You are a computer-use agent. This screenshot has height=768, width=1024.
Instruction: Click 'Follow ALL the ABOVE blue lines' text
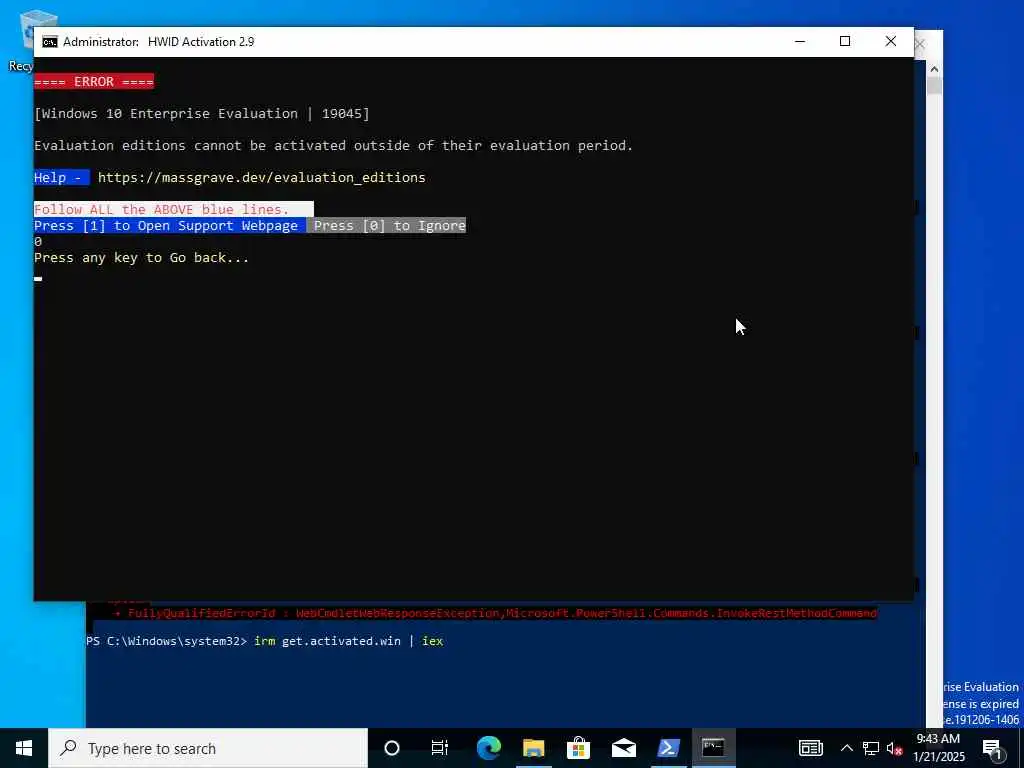(x=161, y=210)
